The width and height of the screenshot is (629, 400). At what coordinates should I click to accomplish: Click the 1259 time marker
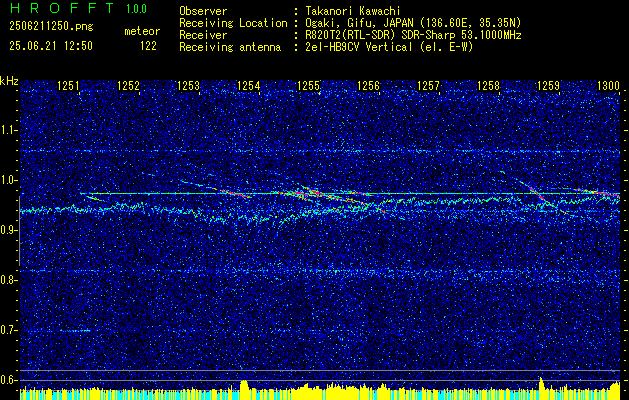[x=548, y=85]
